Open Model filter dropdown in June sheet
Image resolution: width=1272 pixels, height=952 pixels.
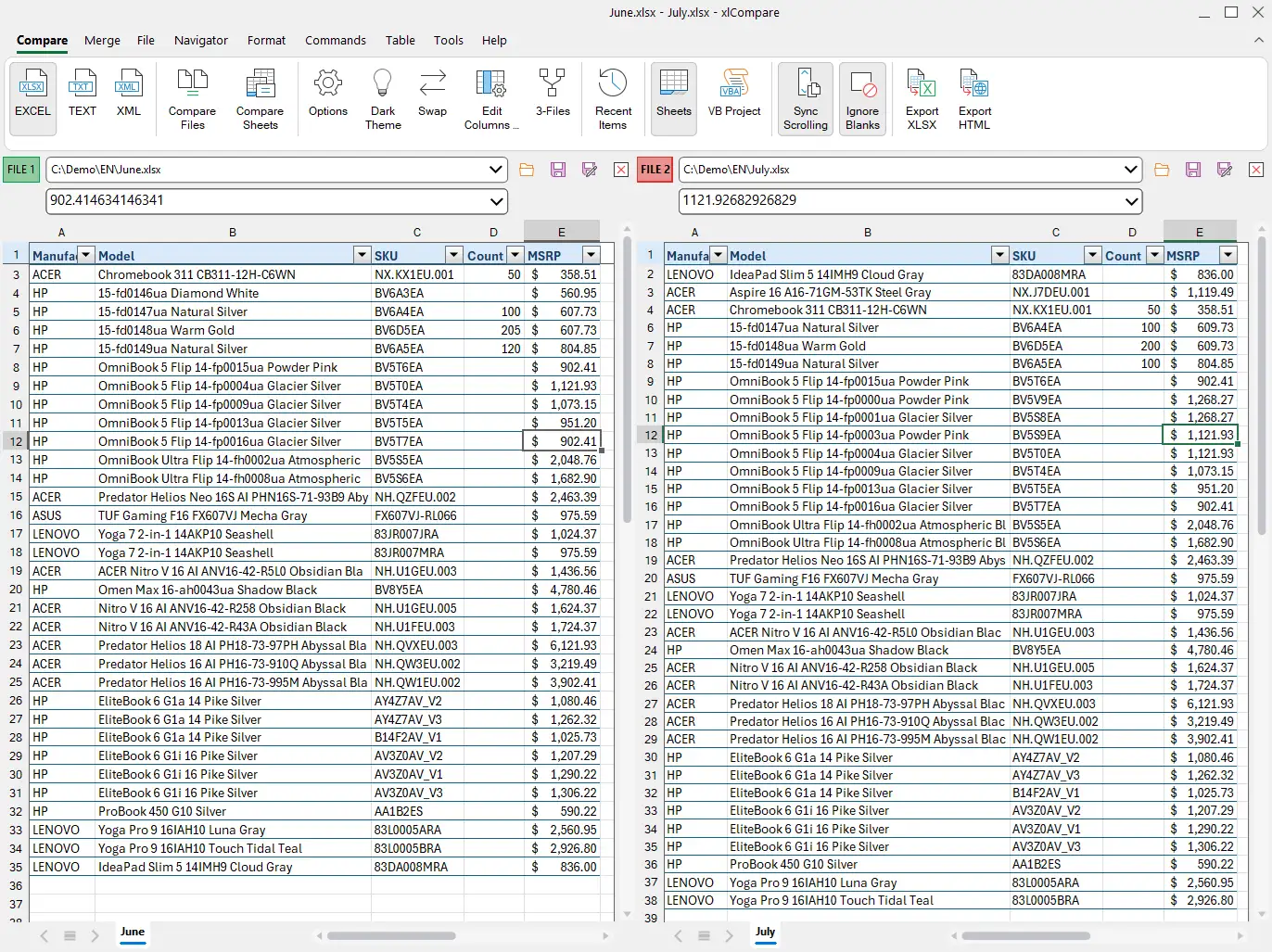coord(363,255)
